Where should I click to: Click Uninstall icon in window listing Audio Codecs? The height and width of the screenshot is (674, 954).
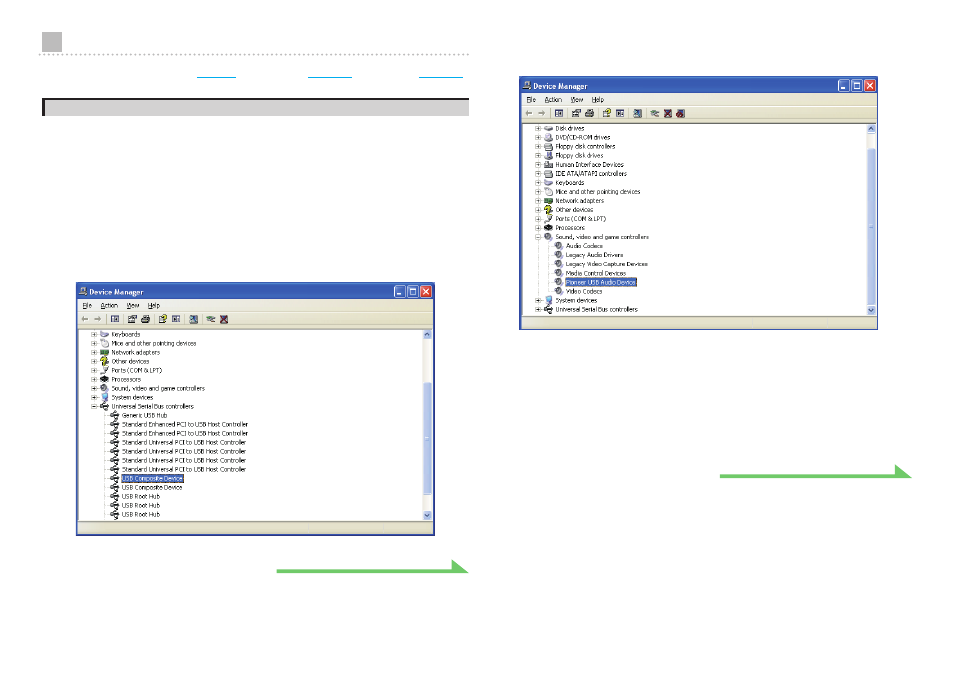coord(668,113)
